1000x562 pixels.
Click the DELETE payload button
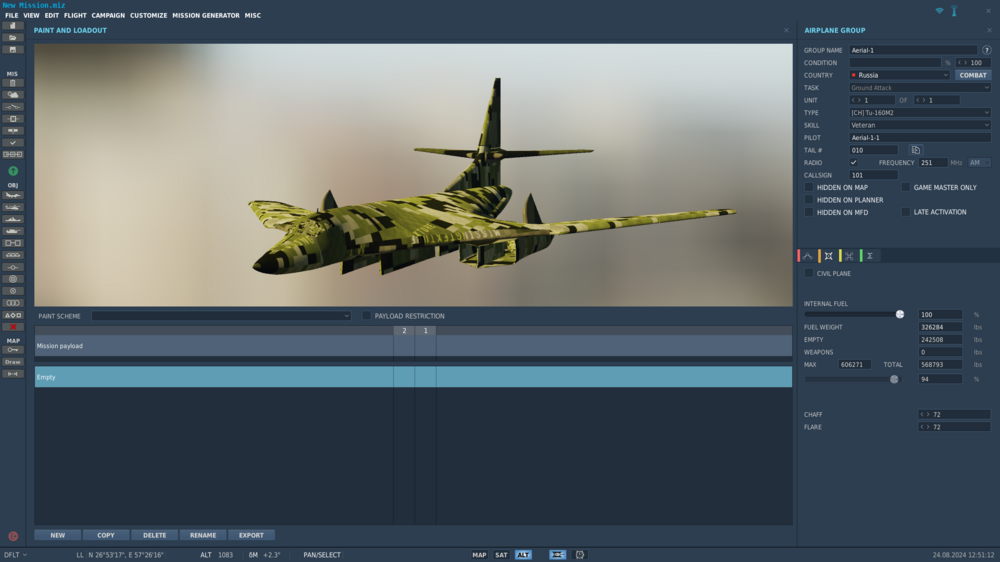(154, 535)
